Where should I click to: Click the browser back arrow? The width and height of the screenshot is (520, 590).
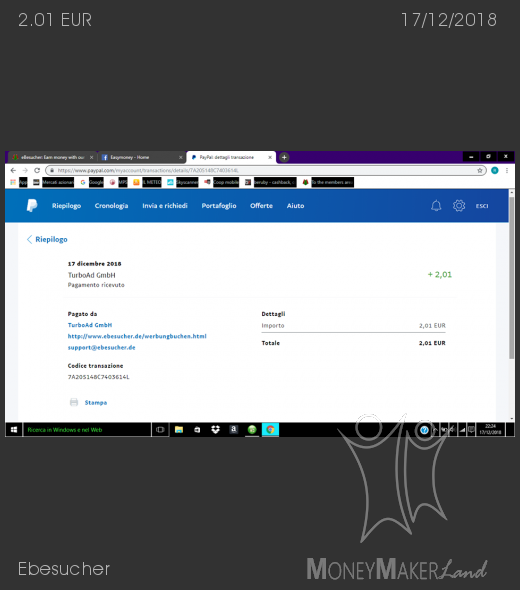pos(13,170)
